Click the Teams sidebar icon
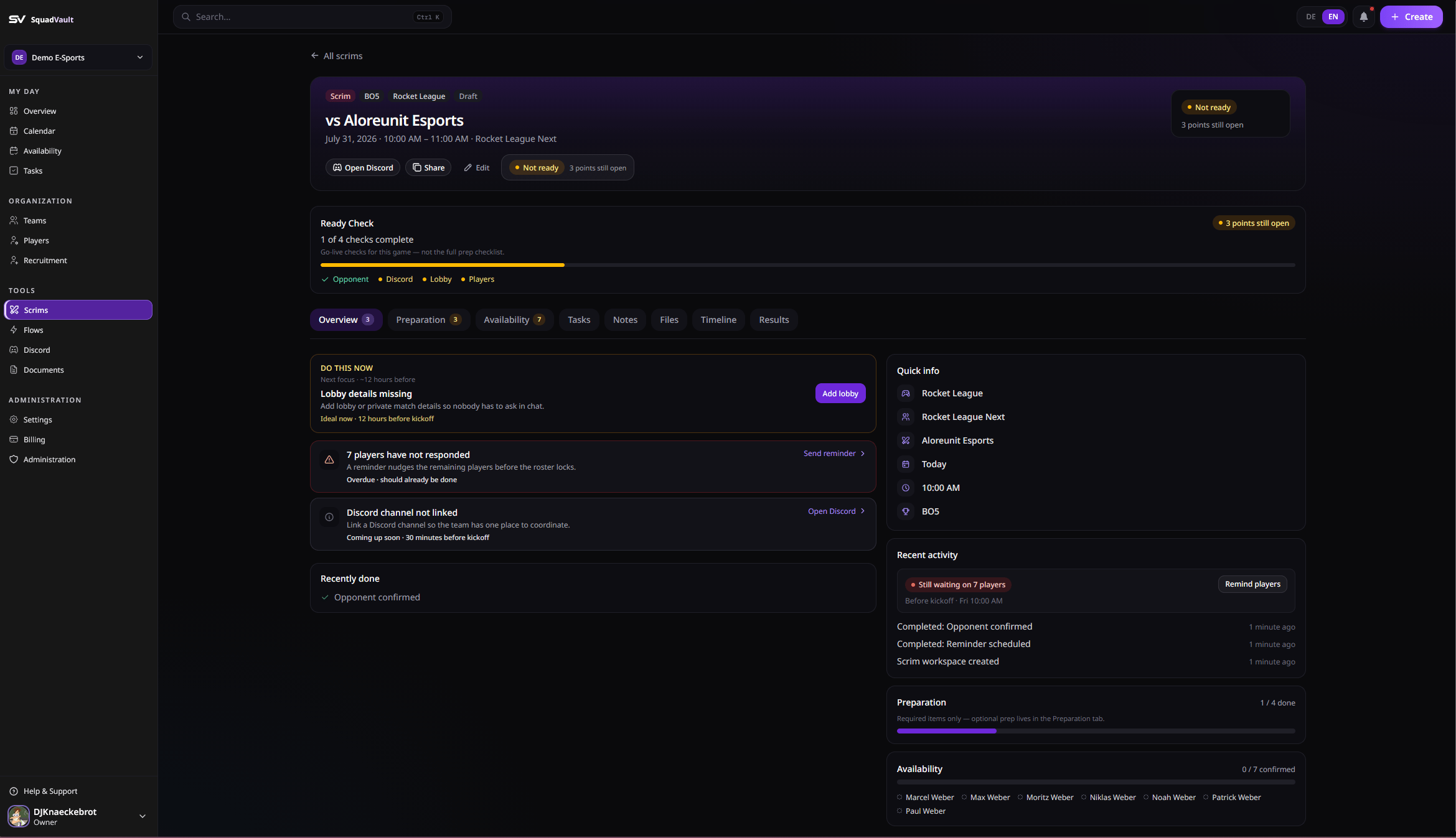Image resolution: width=1456 pixels, height=838 pixels. click(14, 220)
